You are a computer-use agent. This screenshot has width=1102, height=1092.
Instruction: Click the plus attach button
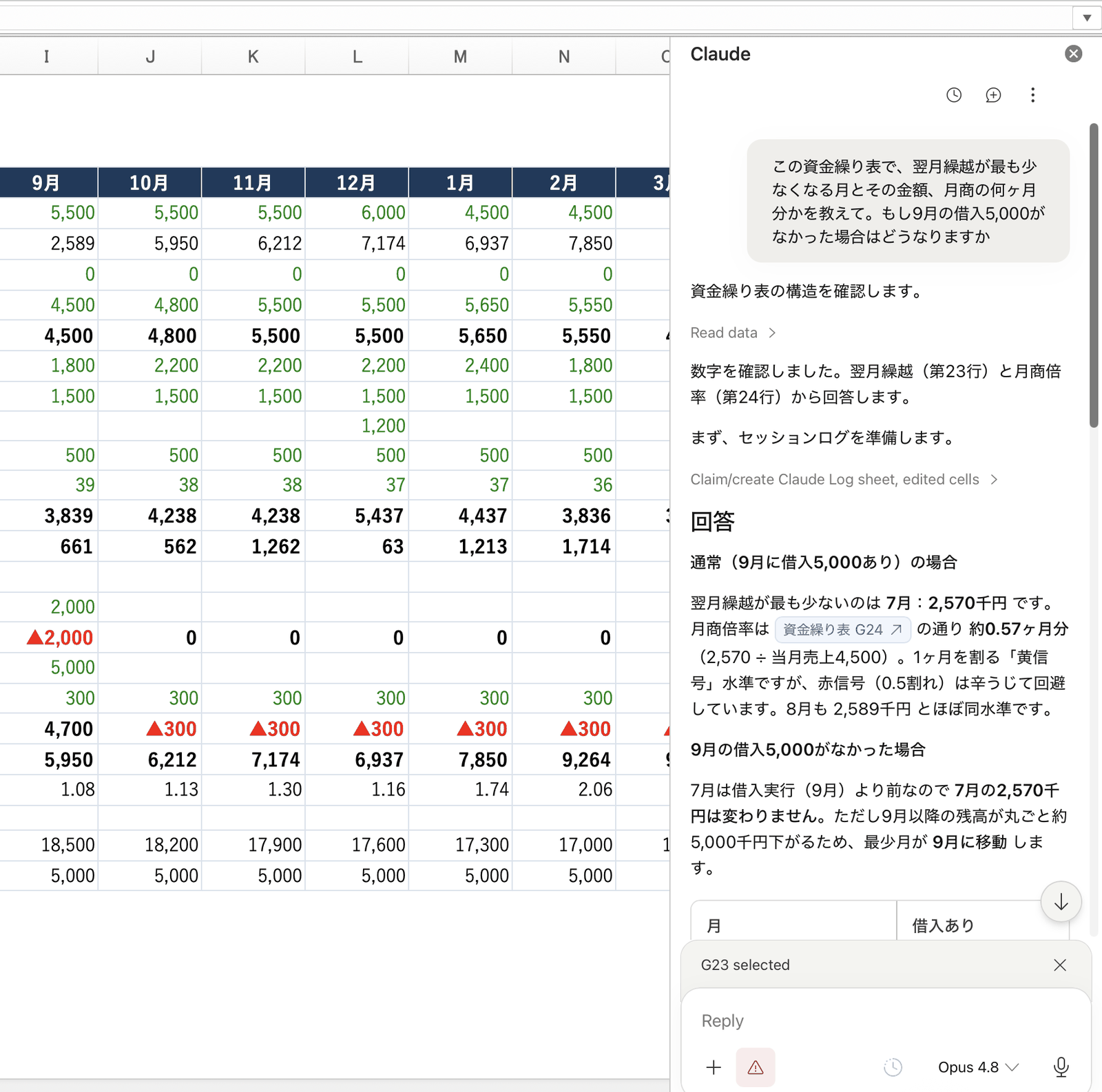pos(714,1067)
